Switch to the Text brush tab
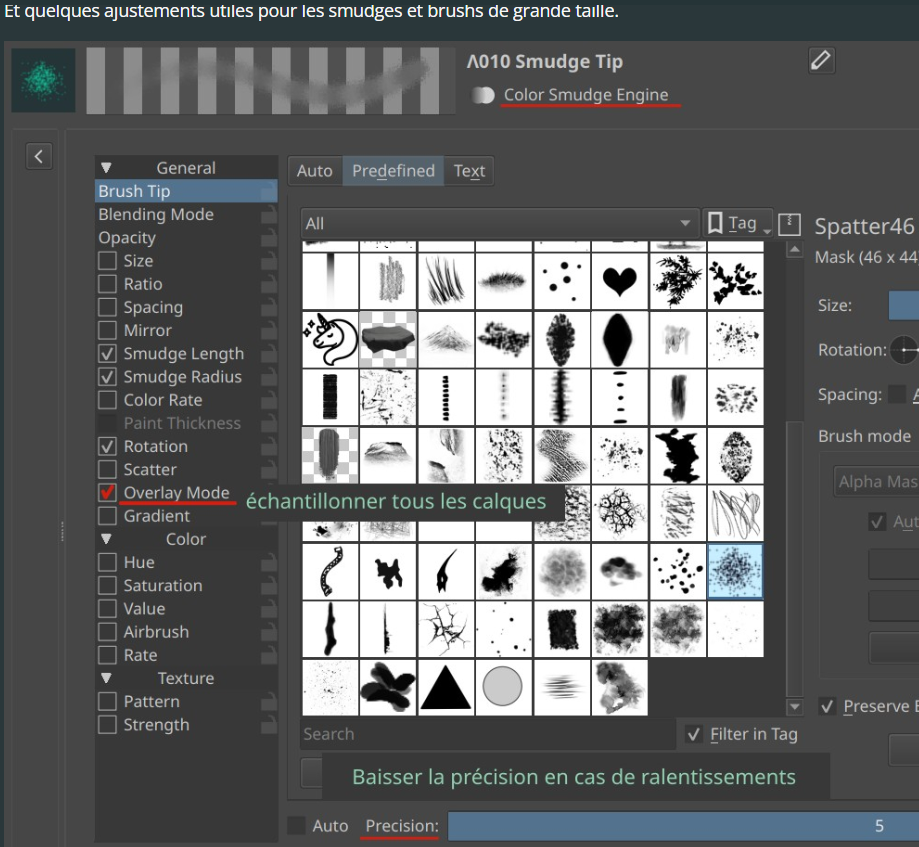 pos(469,171)
